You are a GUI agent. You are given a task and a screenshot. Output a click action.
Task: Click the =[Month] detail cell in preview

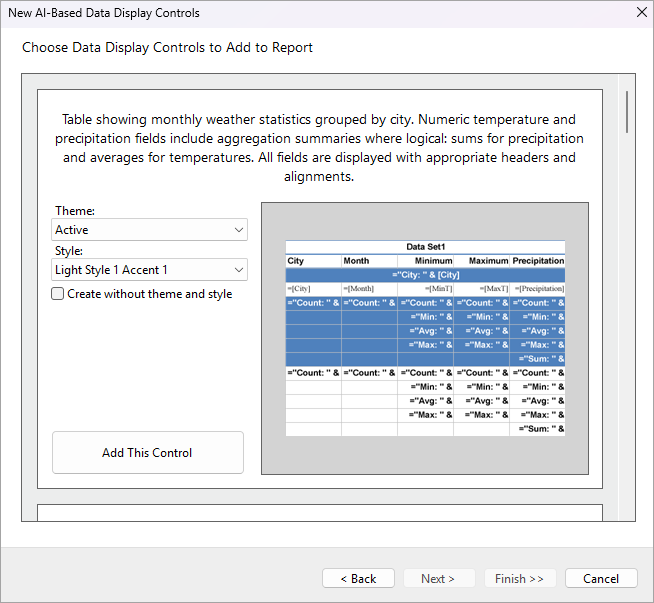coord(370,289)
